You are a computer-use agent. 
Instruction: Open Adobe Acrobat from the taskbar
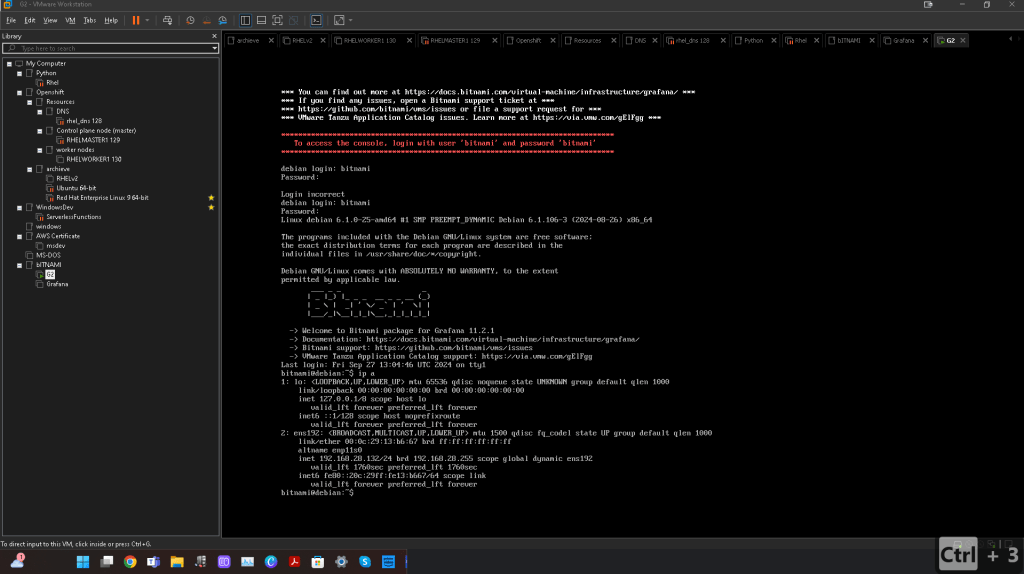[x=295, y=562]
